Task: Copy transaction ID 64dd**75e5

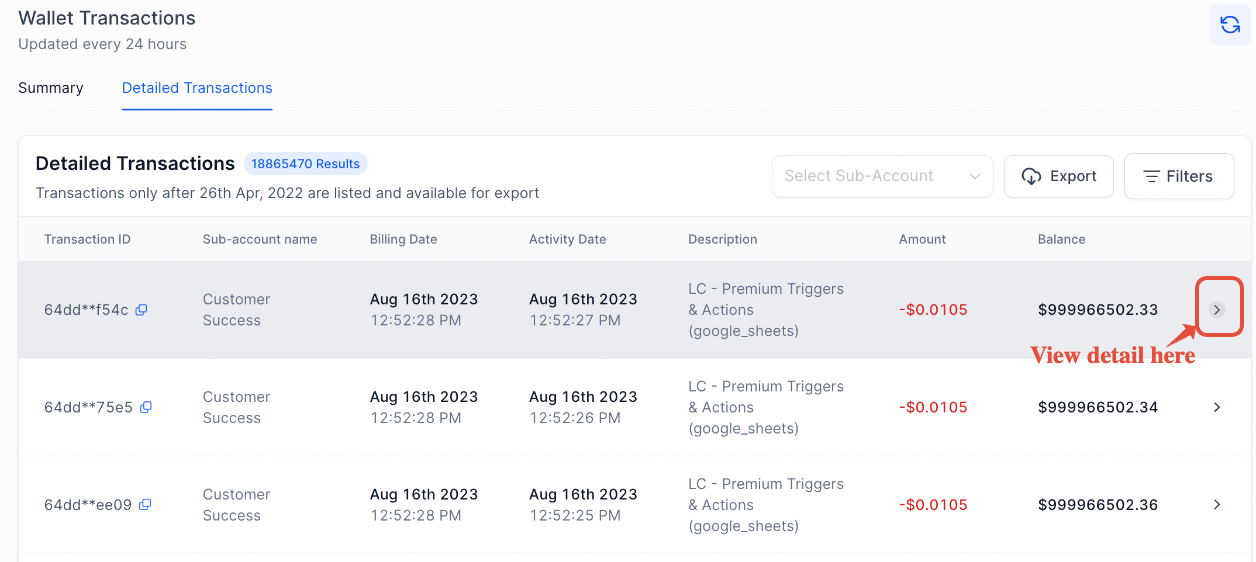Action: coord(146,407)
